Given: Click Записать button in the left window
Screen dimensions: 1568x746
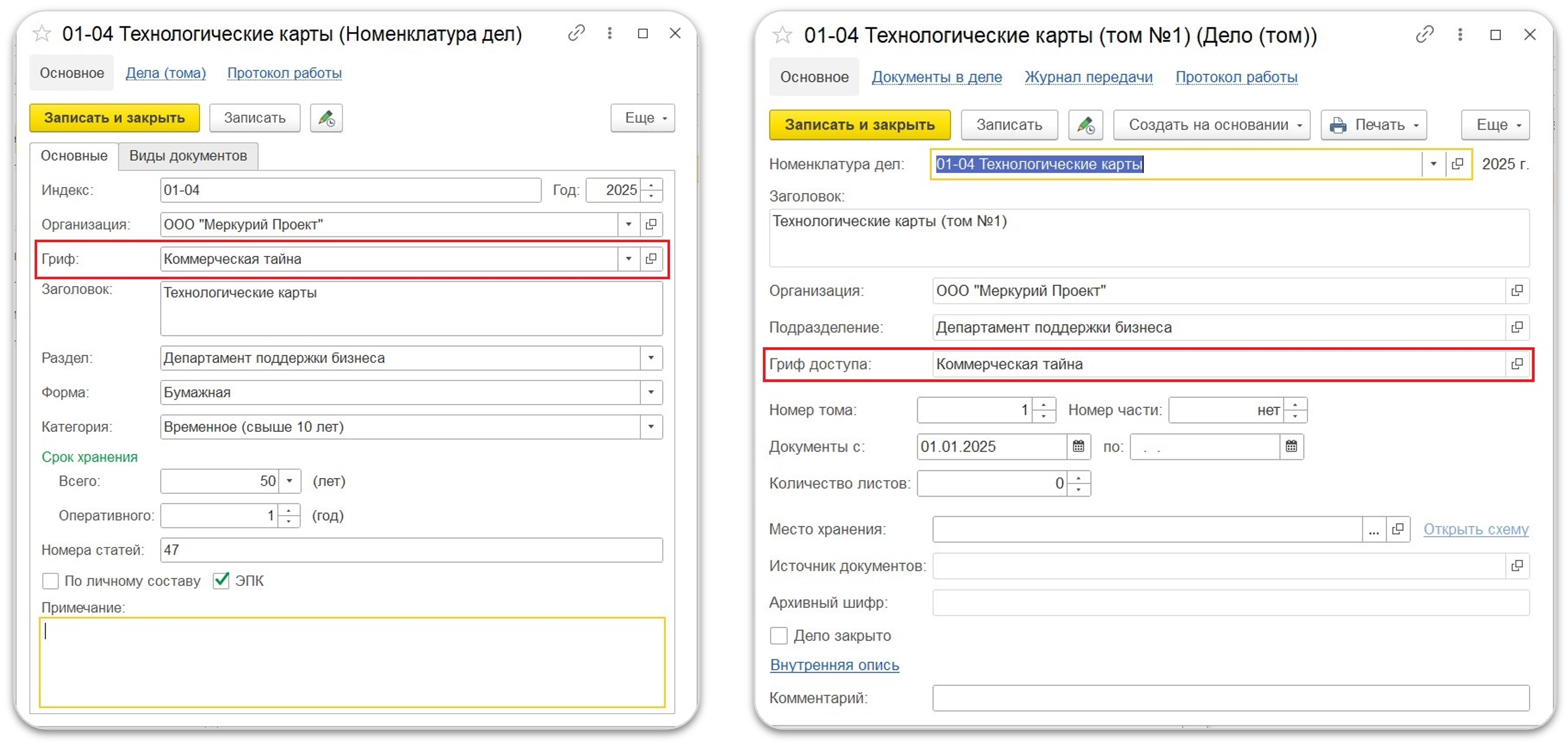Looking at the screenshot, I should click(x=254, y=118).
